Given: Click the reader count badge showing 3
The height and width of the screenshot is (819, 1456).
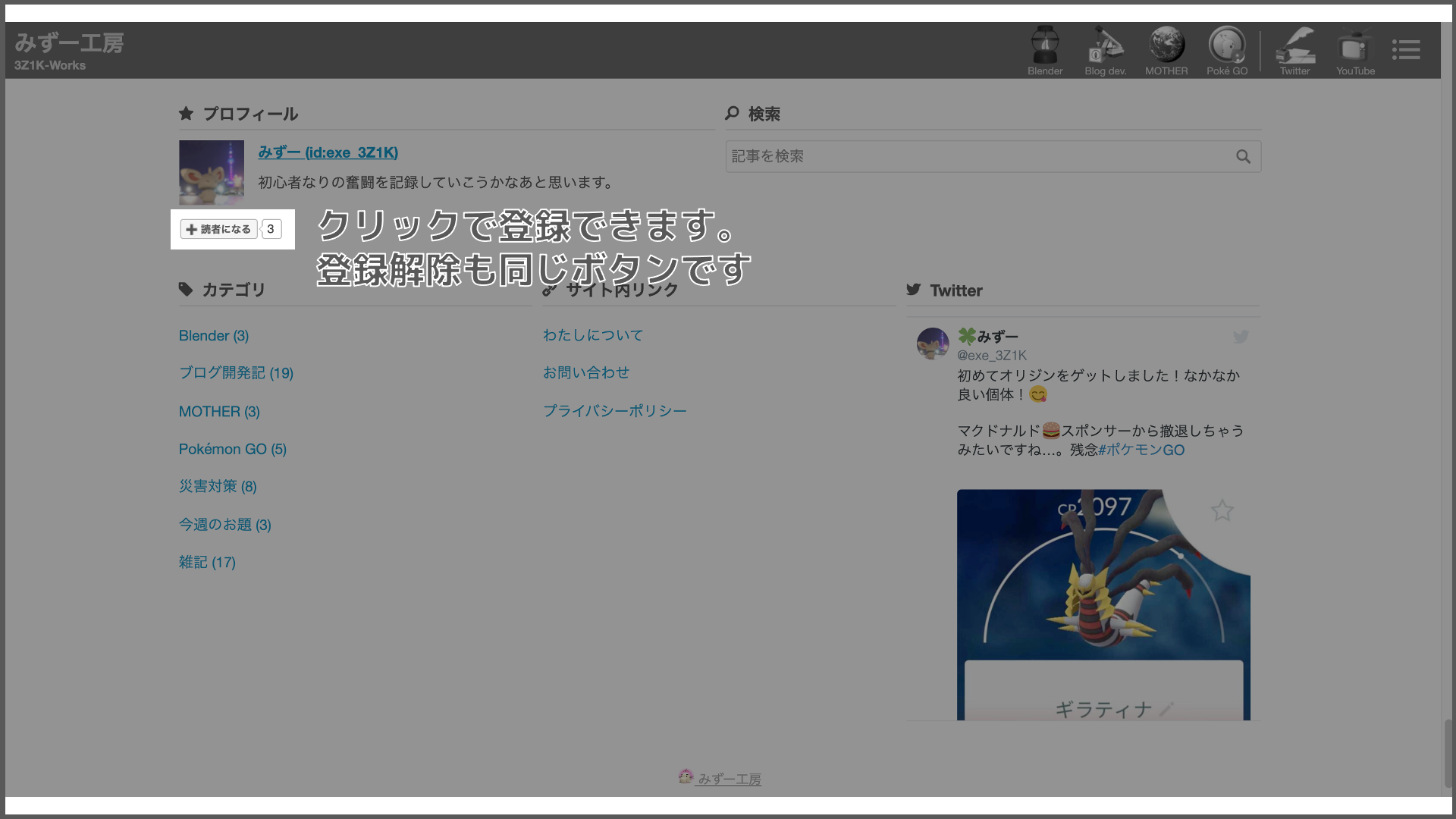Looking at the screenshot, I should click(271, 229).
